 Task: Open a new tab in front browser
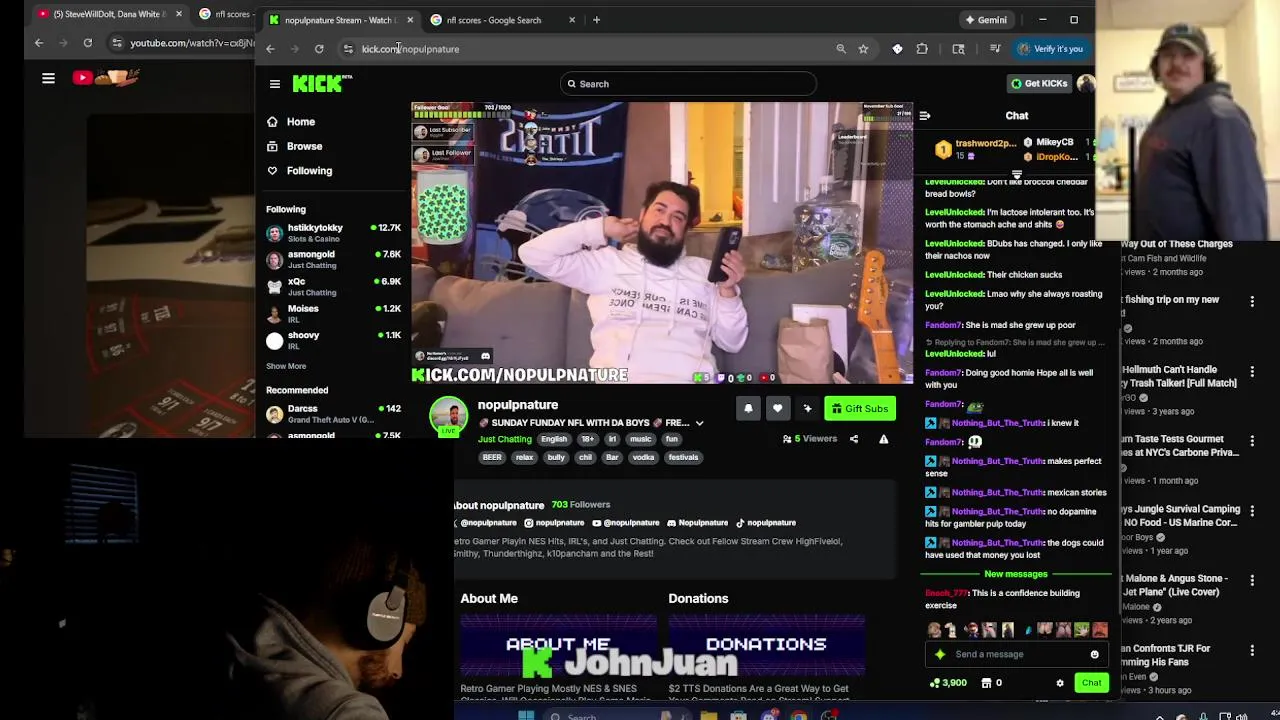[x=596, y=20]
